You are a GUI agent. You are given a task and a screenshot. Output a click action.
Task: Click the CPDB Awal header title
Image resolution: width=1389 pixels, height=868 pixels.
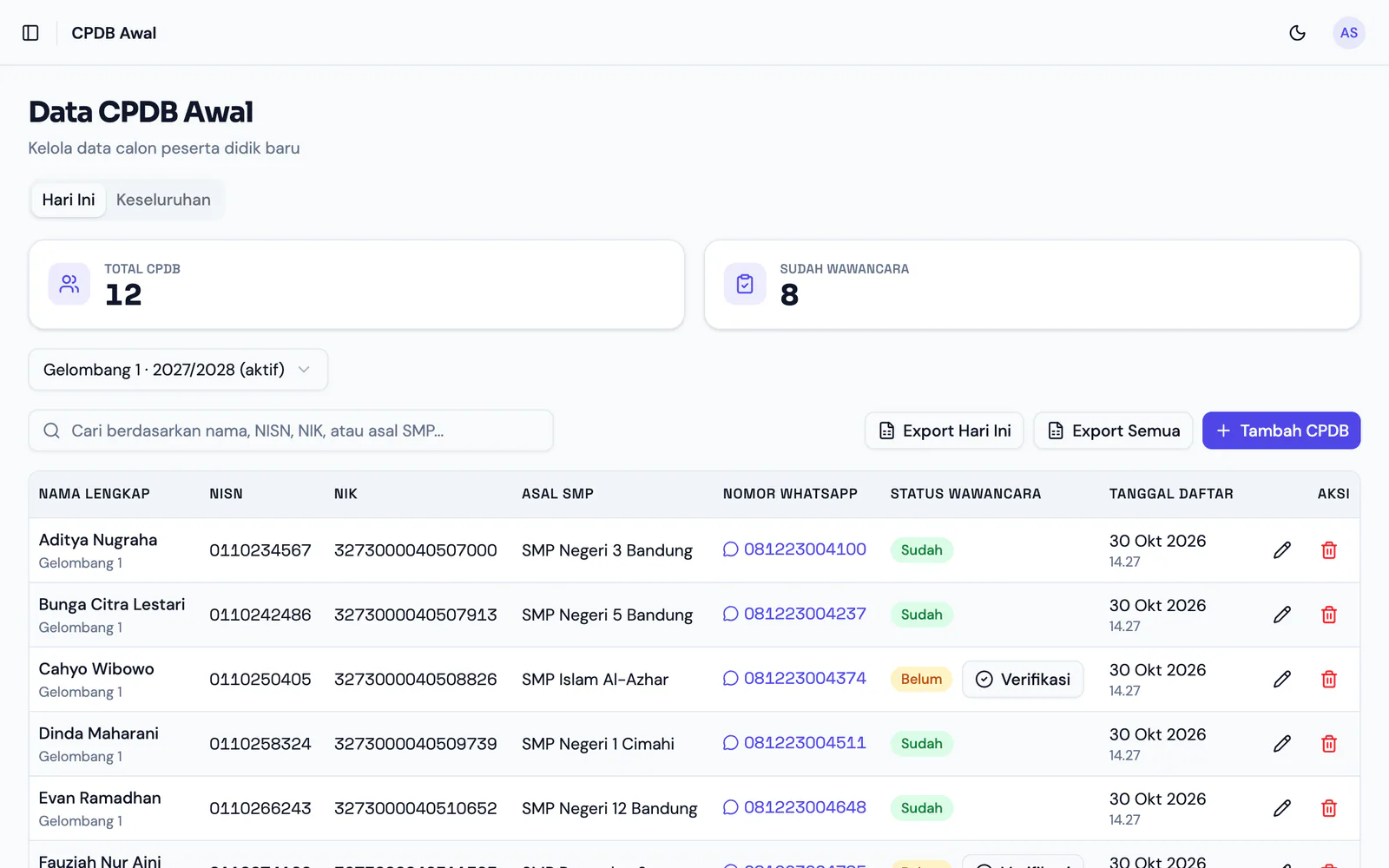pos(114,33)
